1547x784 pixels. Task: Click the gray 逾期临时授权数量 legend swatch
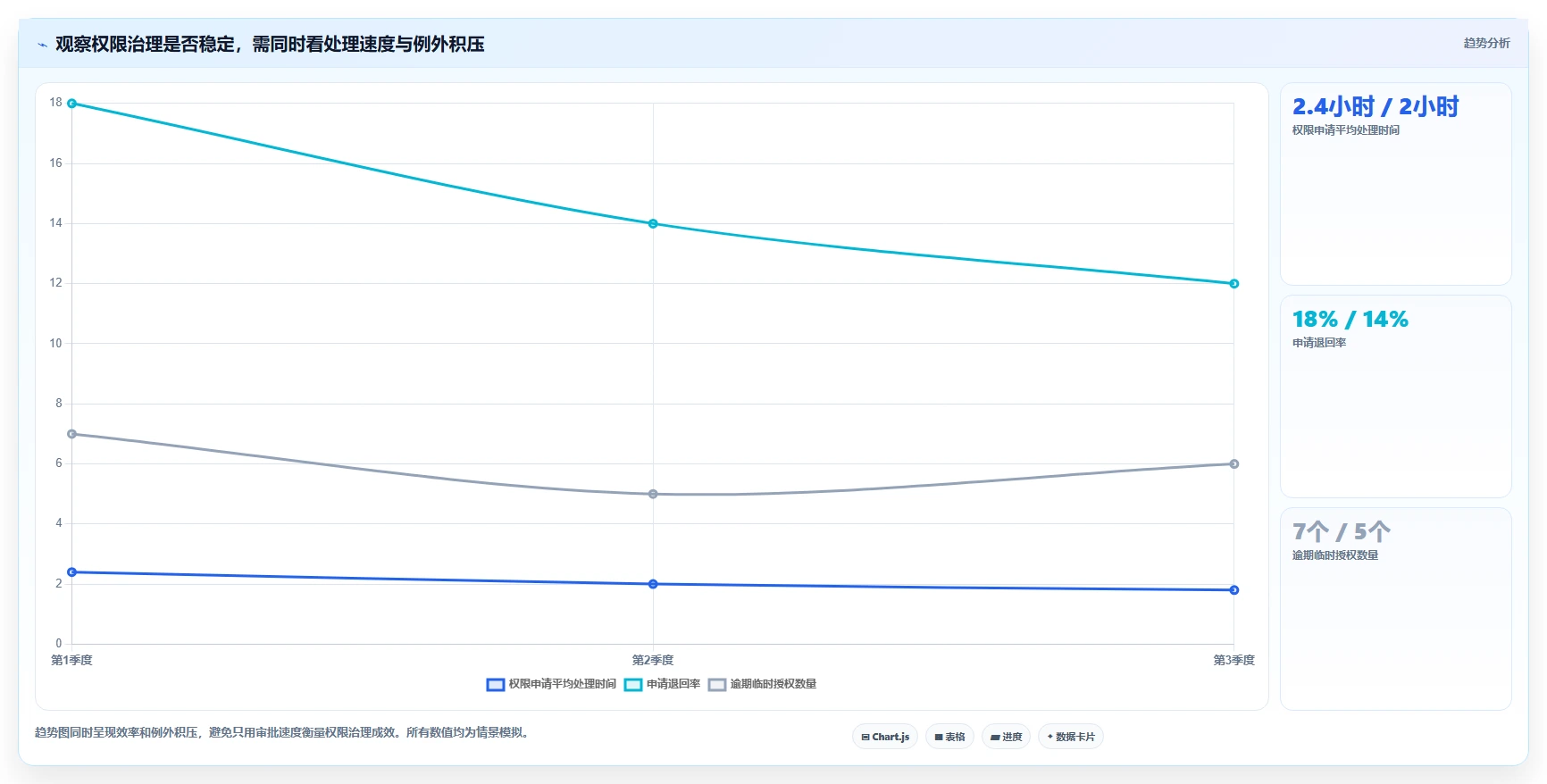[x=717, y=685]
